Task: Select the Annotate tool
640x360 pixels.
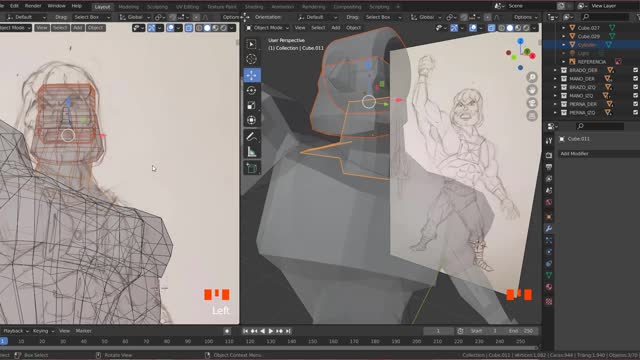Action: point(251,137)
